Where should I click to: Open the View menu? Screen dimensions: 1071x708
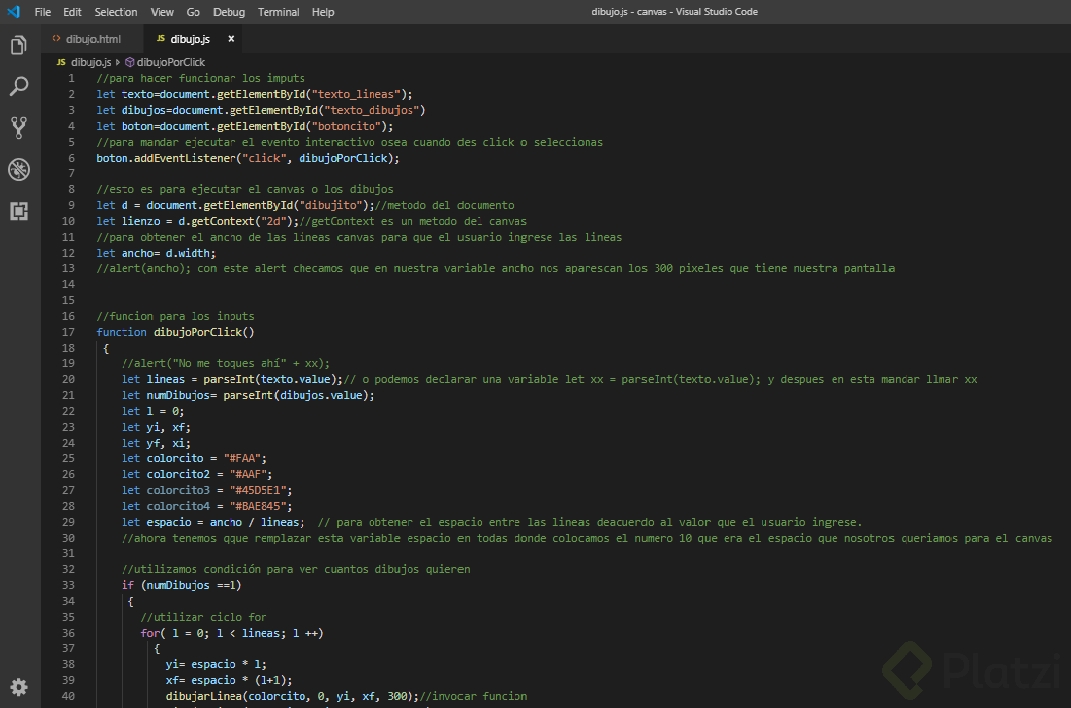162,12
